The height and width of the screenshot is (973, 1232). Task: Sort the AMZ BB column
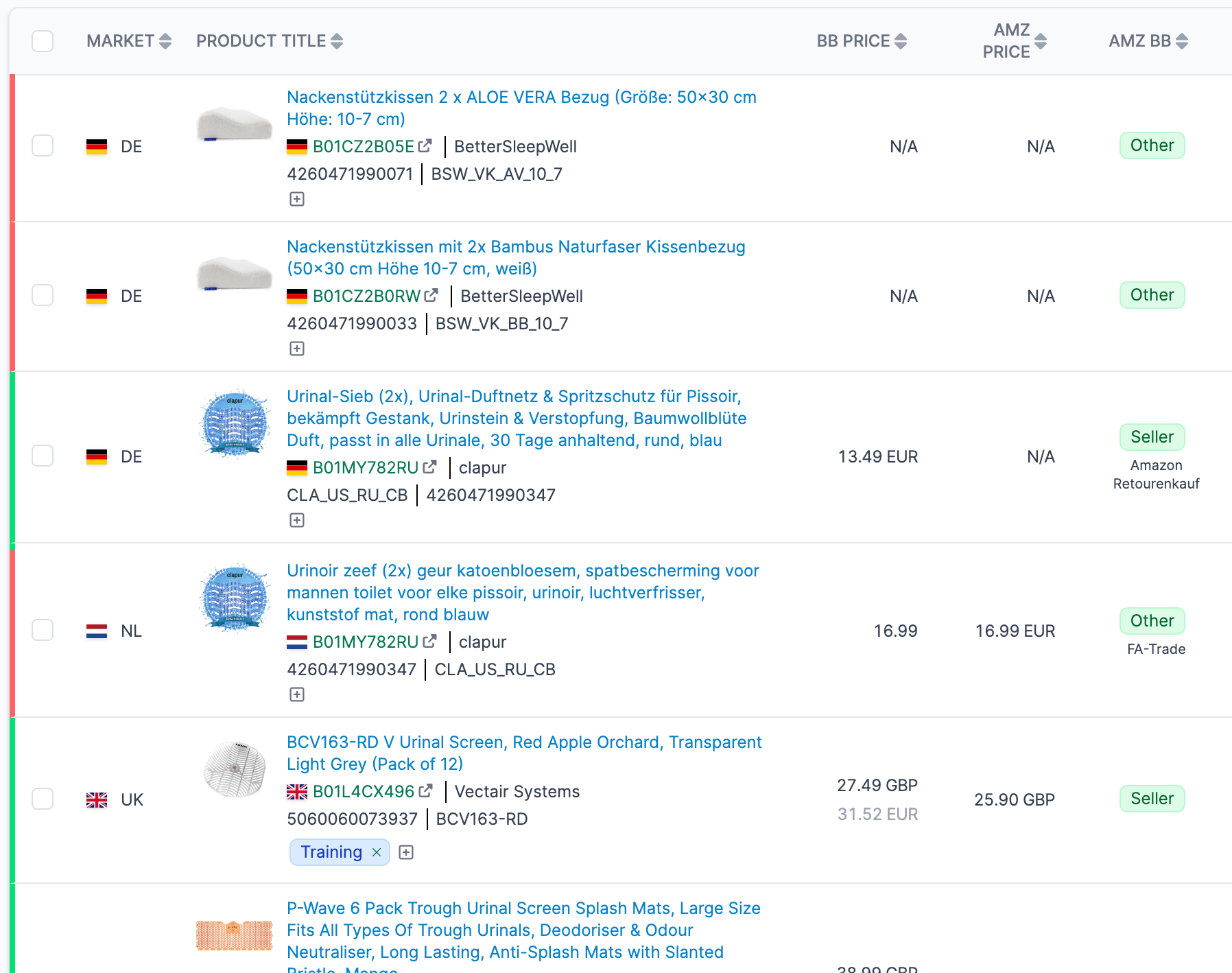pyautogui.click(x=1182, y=40)
